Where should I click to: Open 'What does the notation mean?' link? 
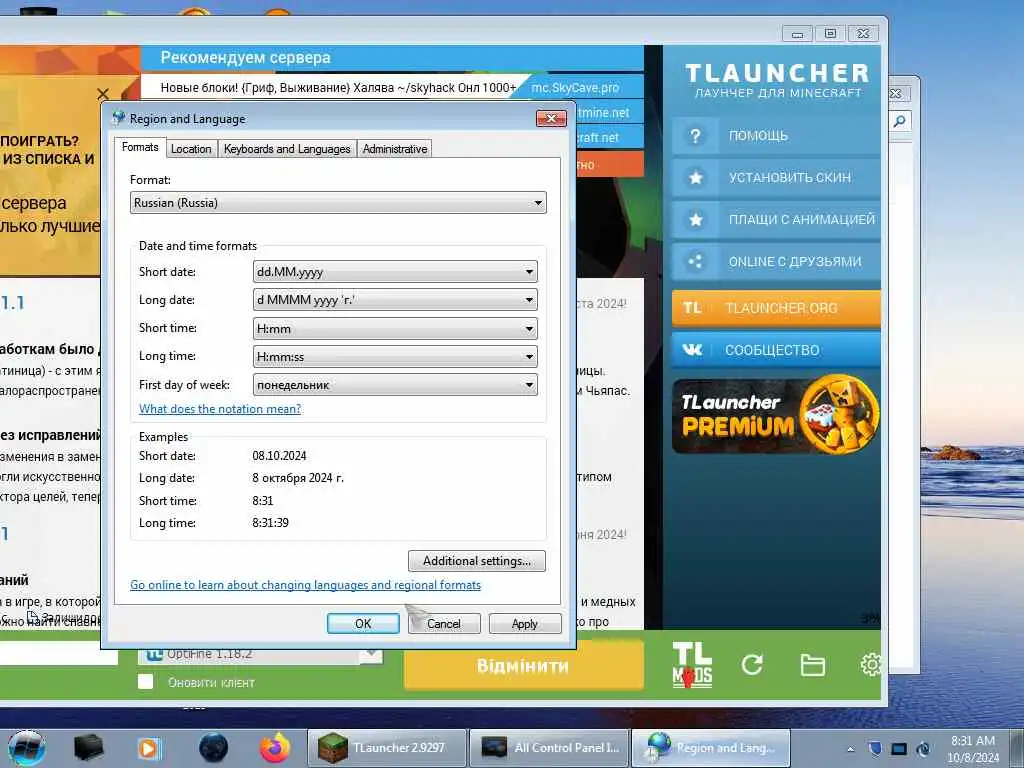220,409
